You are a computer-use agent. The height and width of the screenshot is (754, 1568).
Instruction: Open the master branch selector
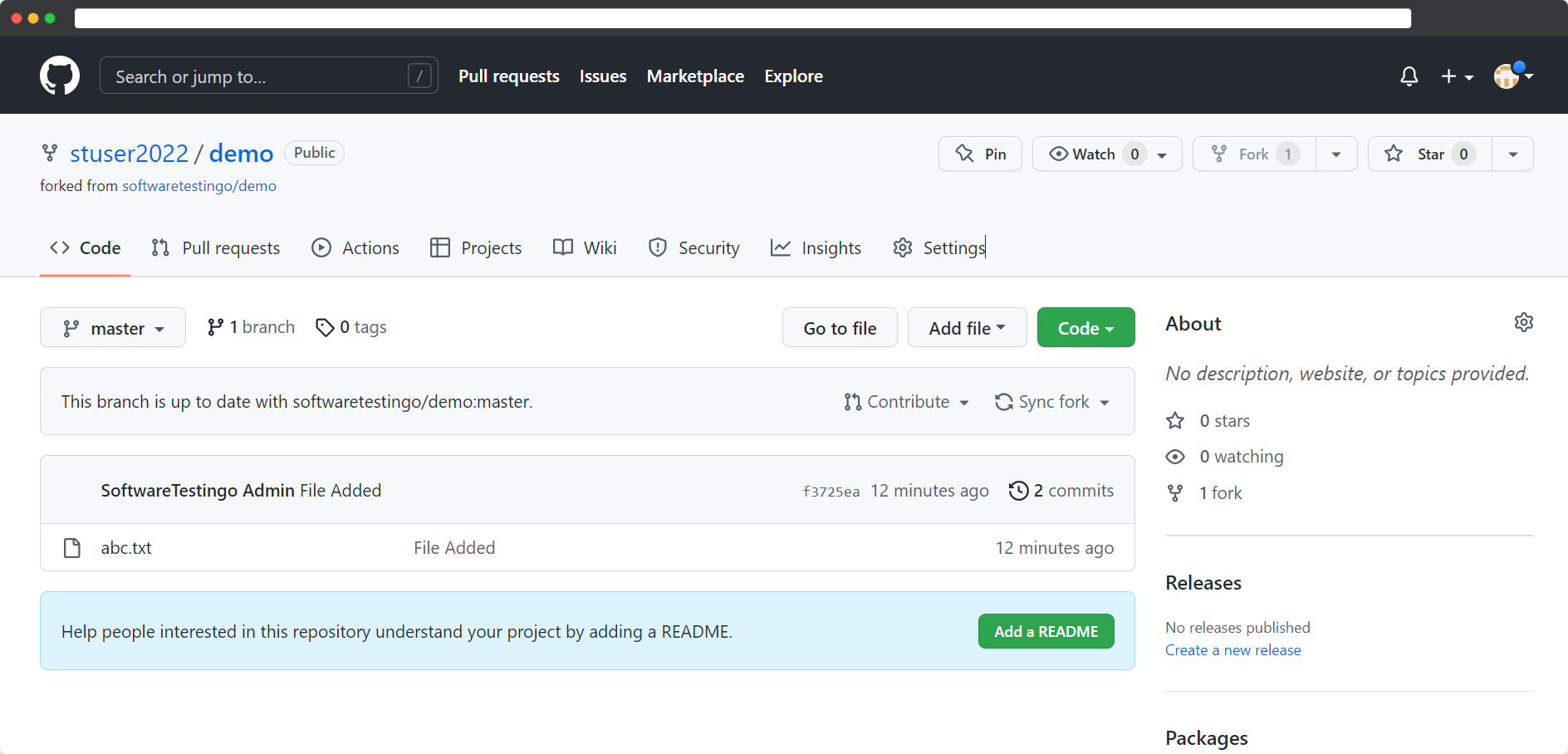[113, 328]
